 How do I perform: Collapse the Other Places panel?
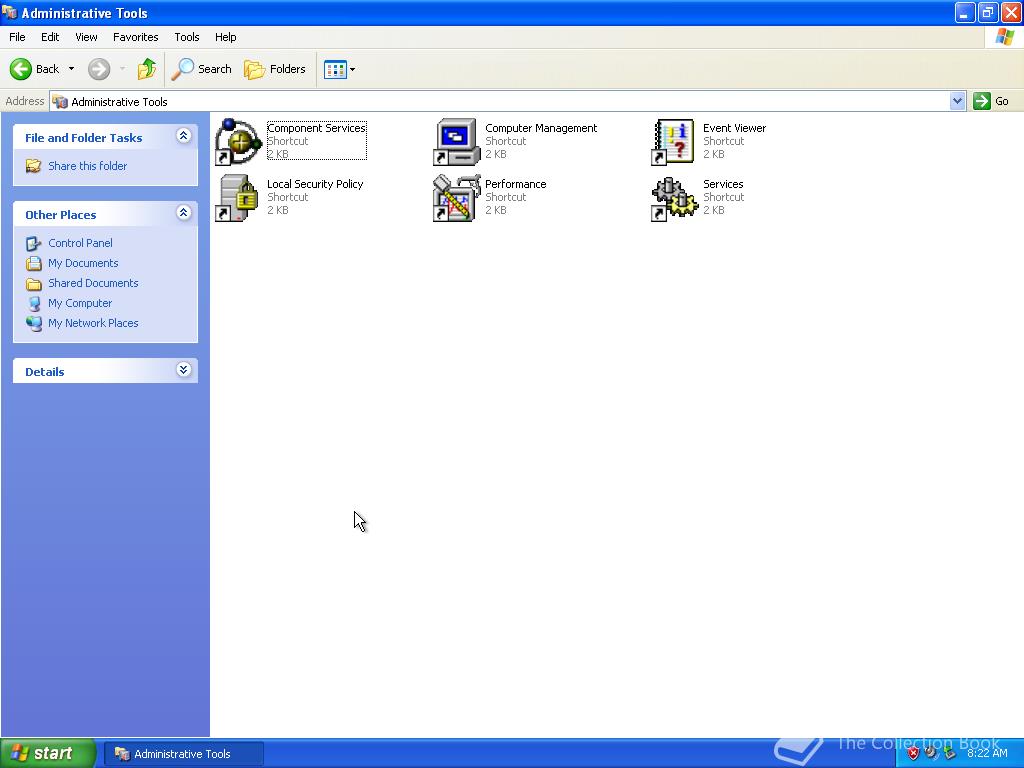pos(184,213)
